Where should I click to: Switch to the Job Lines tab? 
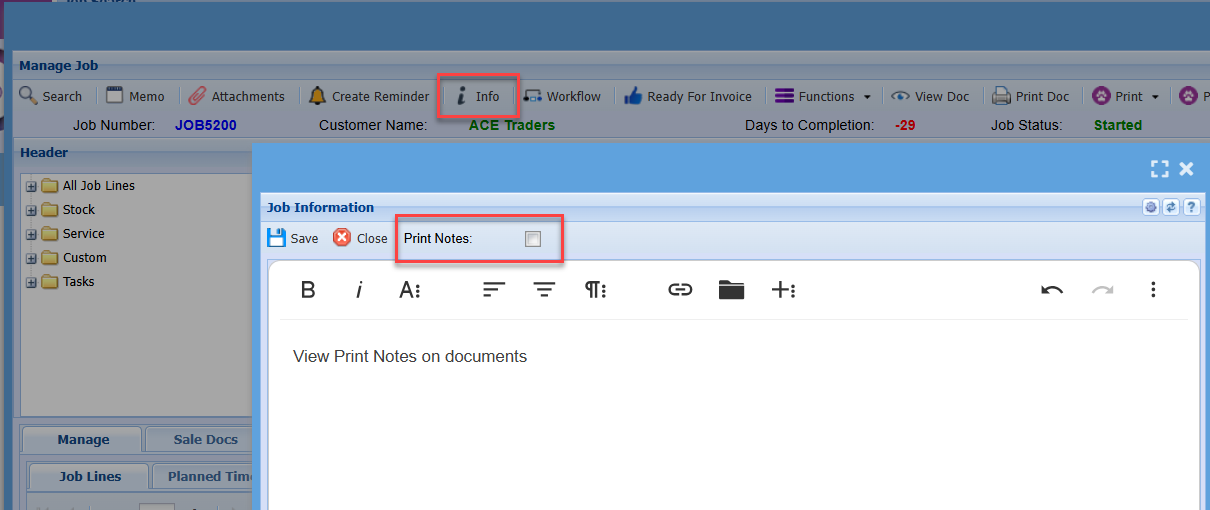(x=90, y=477)
